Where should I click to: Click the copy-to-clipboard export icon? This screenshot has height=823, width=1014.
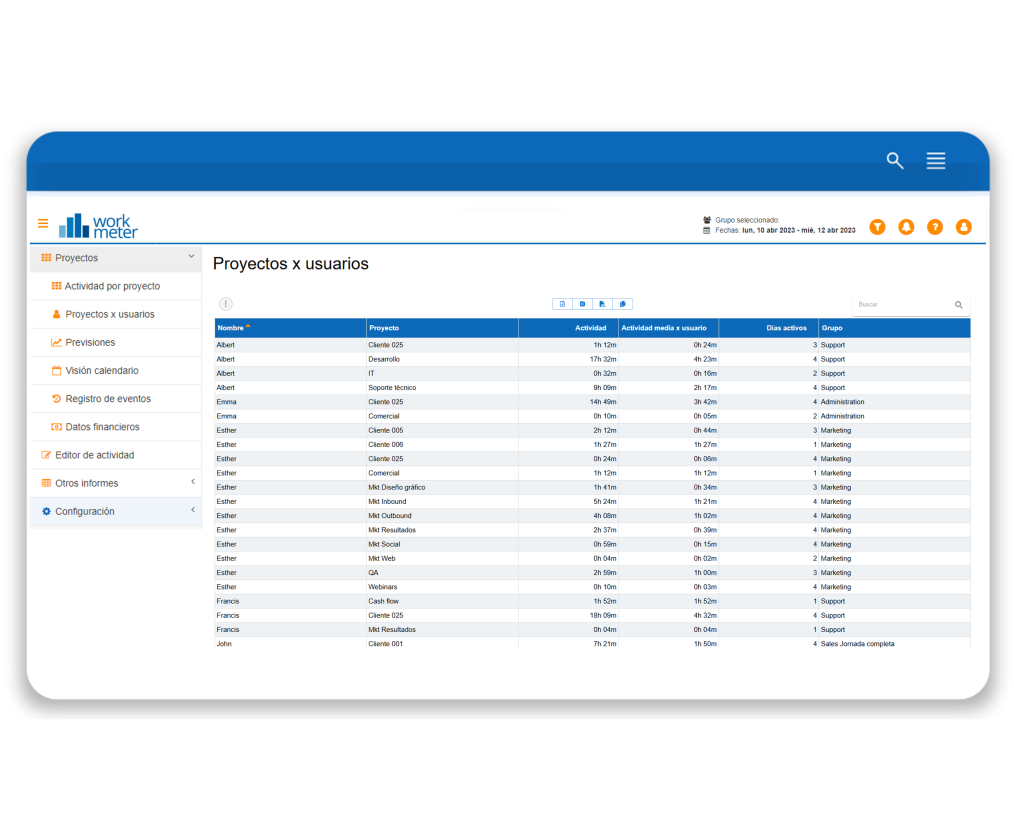pyautogui.click(x=623, y=303)
